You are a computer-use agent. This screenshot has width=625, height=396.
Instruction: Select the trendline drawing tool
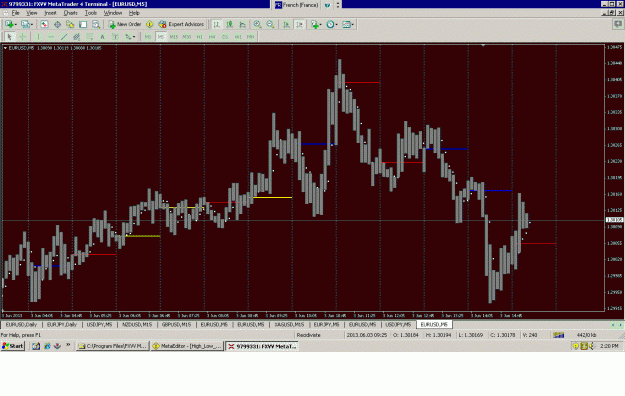click(x=64, y=37)
